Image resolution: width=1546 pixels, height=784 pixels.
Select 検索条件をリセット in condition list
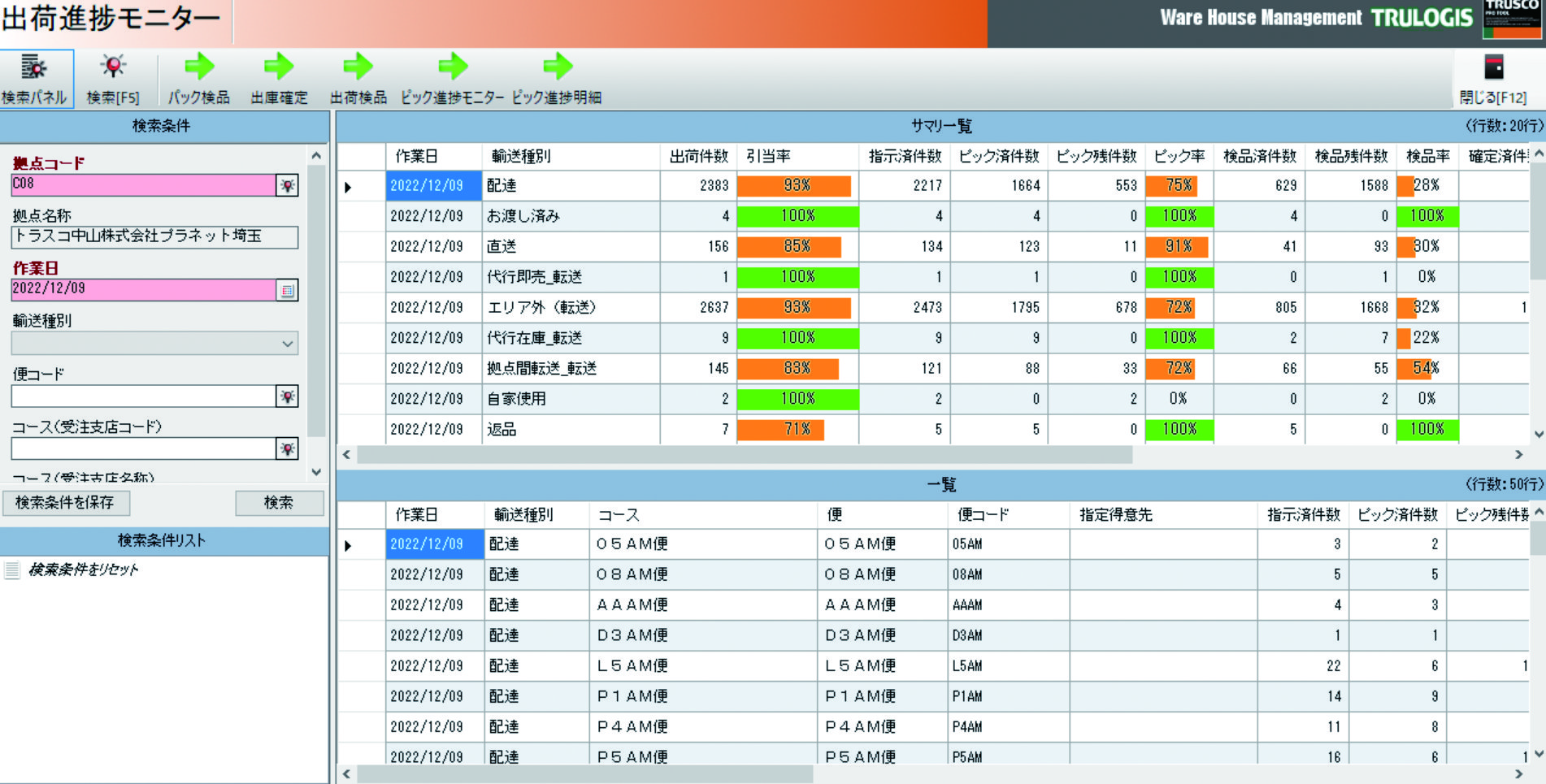83,570
